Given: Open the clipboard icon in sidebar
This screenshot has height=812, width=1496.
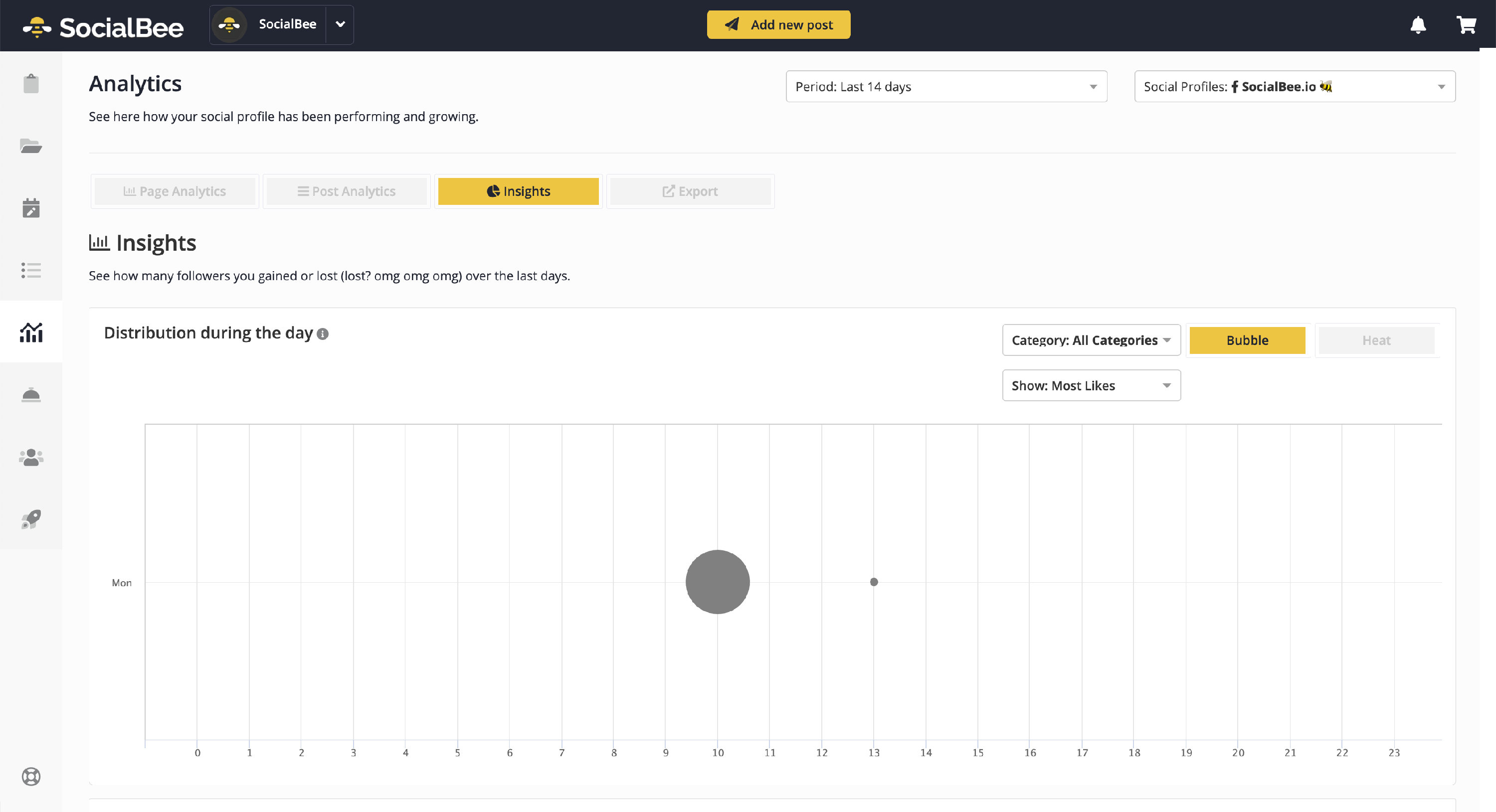Looking at the screenshot, I should coord(31,84).
